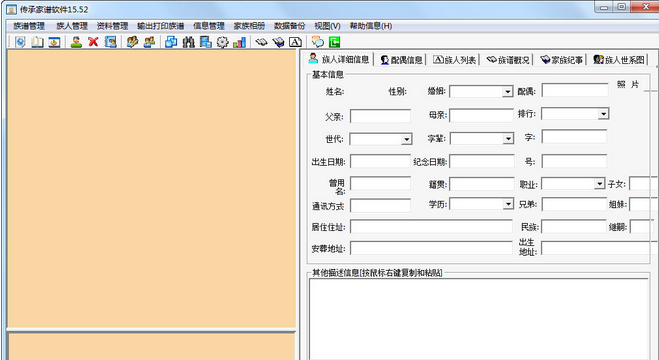Click the 民族 input field
Viewport: 659px width, 360px height.
[x=574, y=226]
